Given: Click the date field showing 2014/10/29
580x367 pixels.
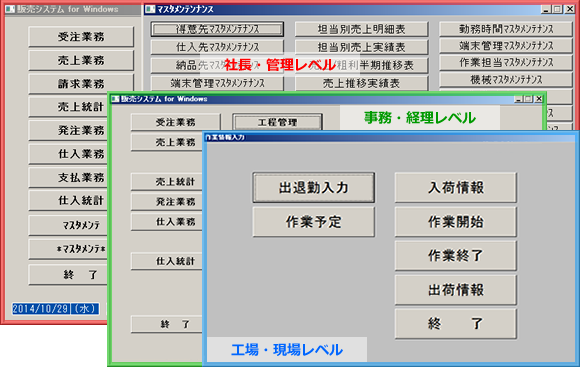Looking at the screenshot, I should 40,309.
